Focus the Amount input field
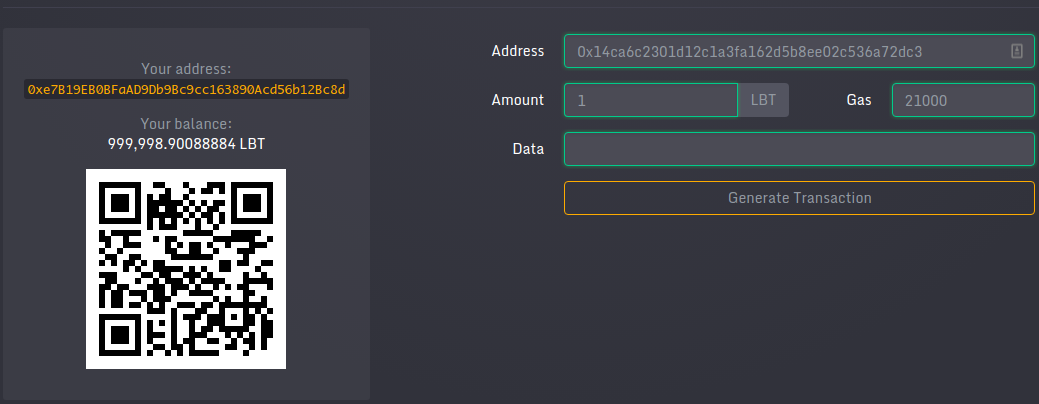 (x=651, y=100)
